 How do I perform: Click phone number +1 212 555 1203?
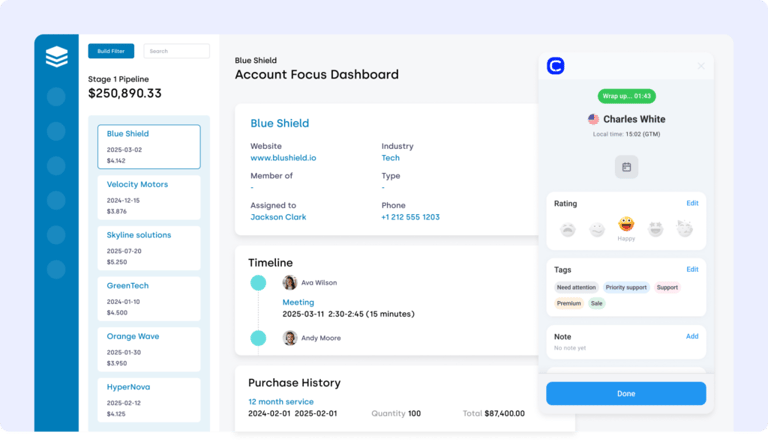[410, 217]
